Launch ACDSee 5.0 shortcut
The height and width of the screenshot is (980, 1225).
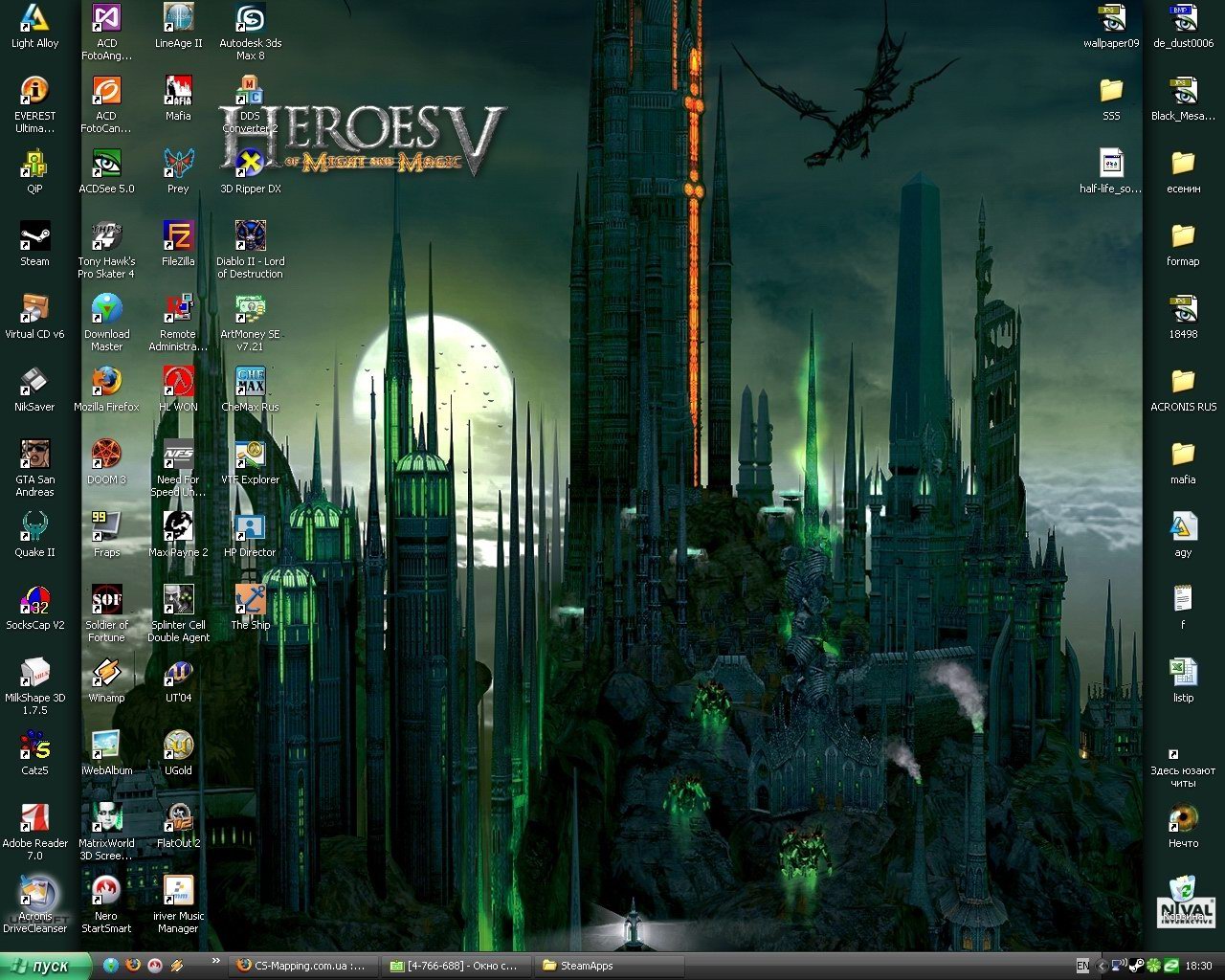click(x=106, y=165)
